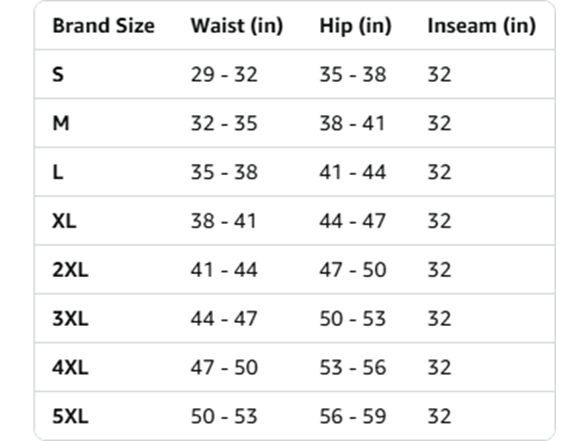Select the S size row label

(x=58, y=74)
